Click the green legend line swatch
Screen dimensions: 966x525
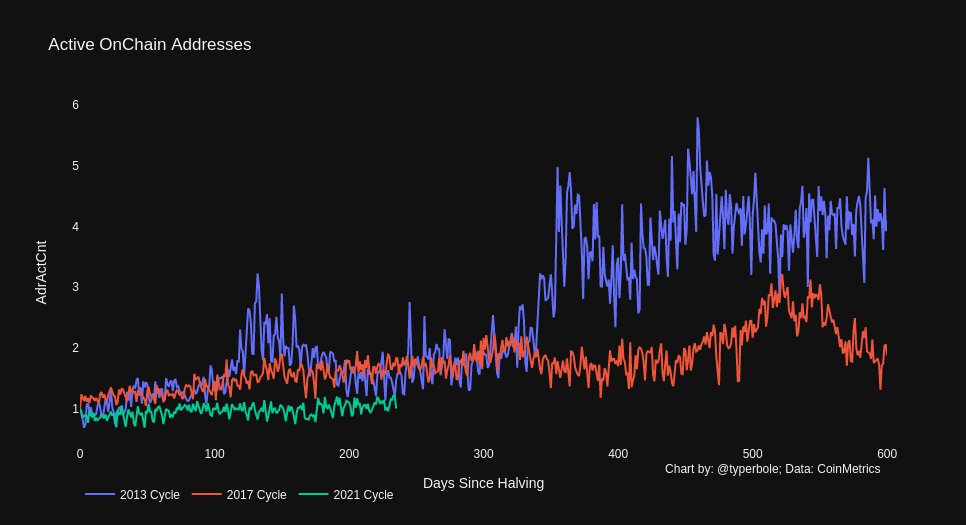point(314,495)
